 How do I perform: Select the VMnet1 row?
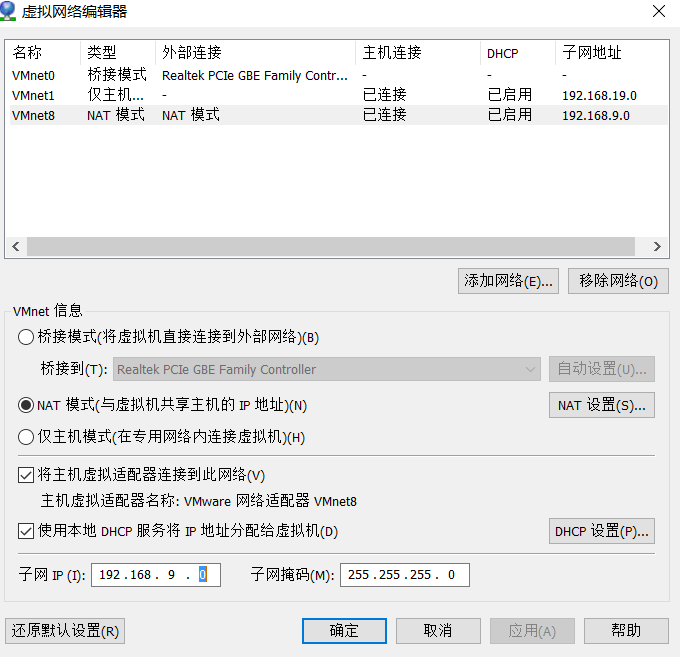338,95
